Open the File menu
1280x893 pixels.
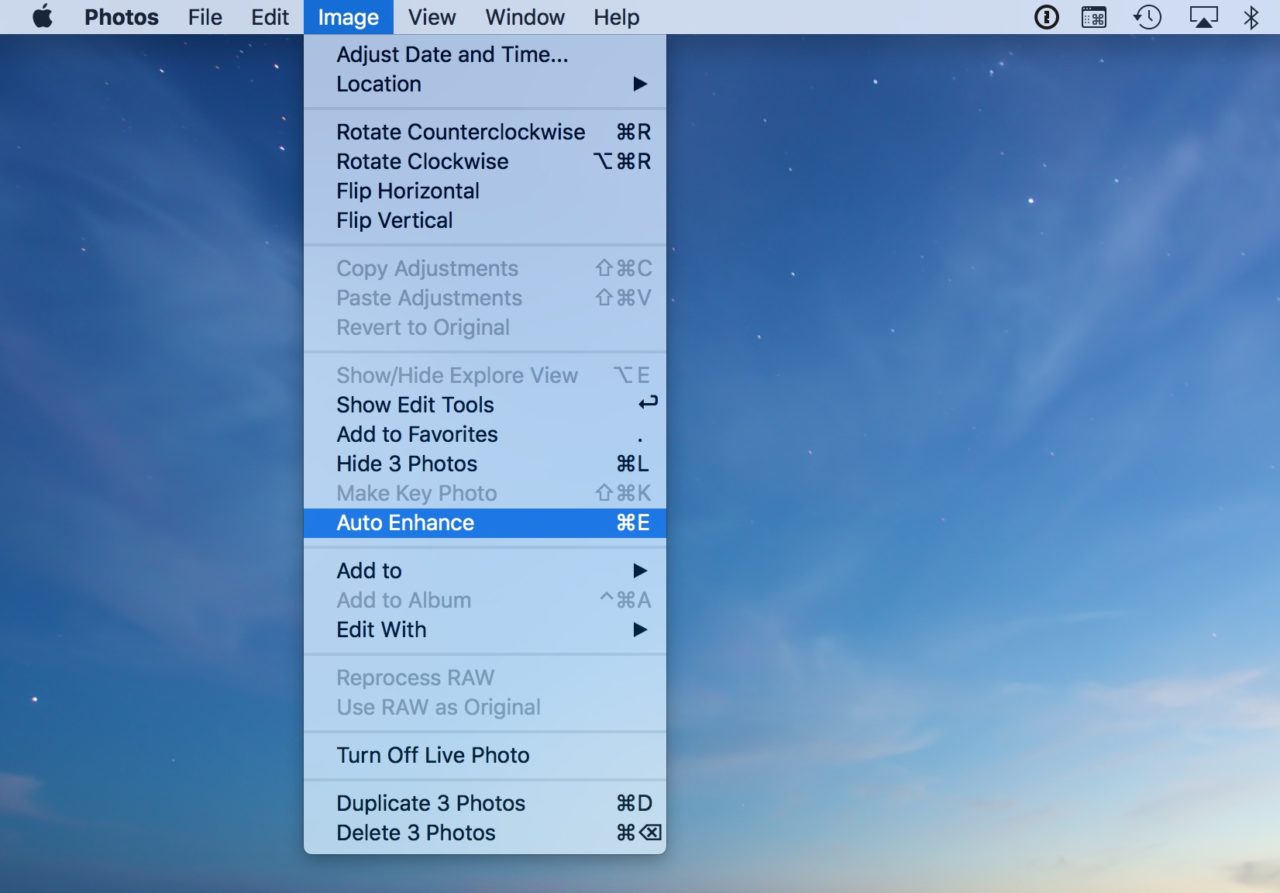[205, 17]
